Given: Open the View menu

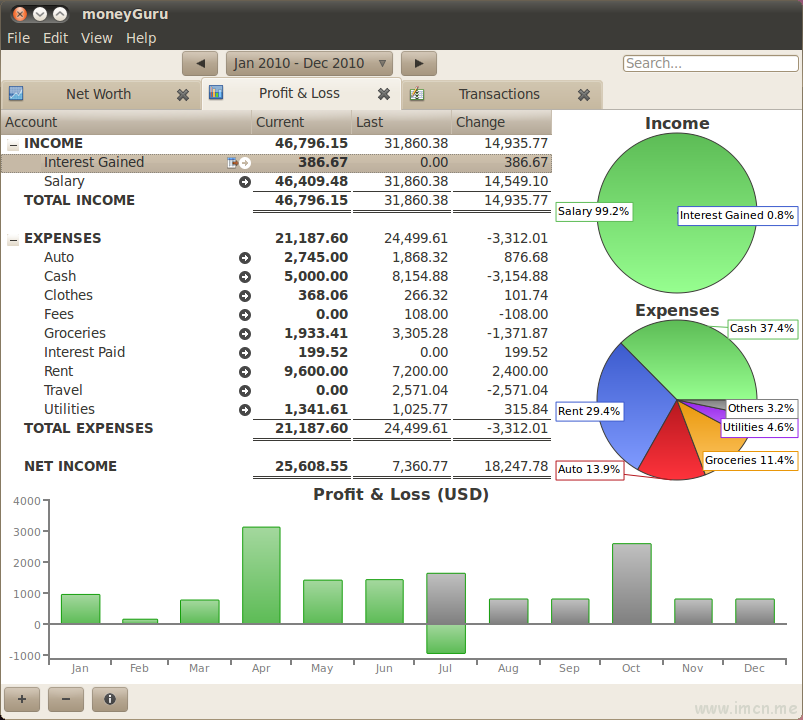Looking at the screenshot, I should (x=97, y=38).
